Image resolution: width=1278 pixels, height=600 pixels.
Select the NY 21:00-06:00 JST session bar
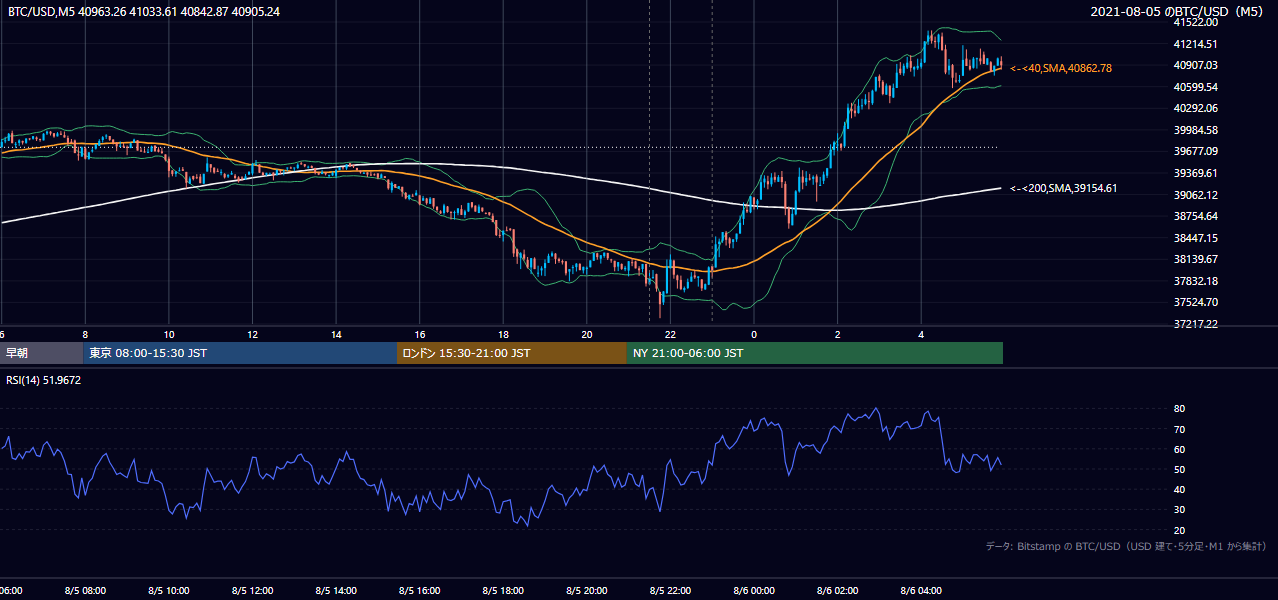(x=815, y=353)
